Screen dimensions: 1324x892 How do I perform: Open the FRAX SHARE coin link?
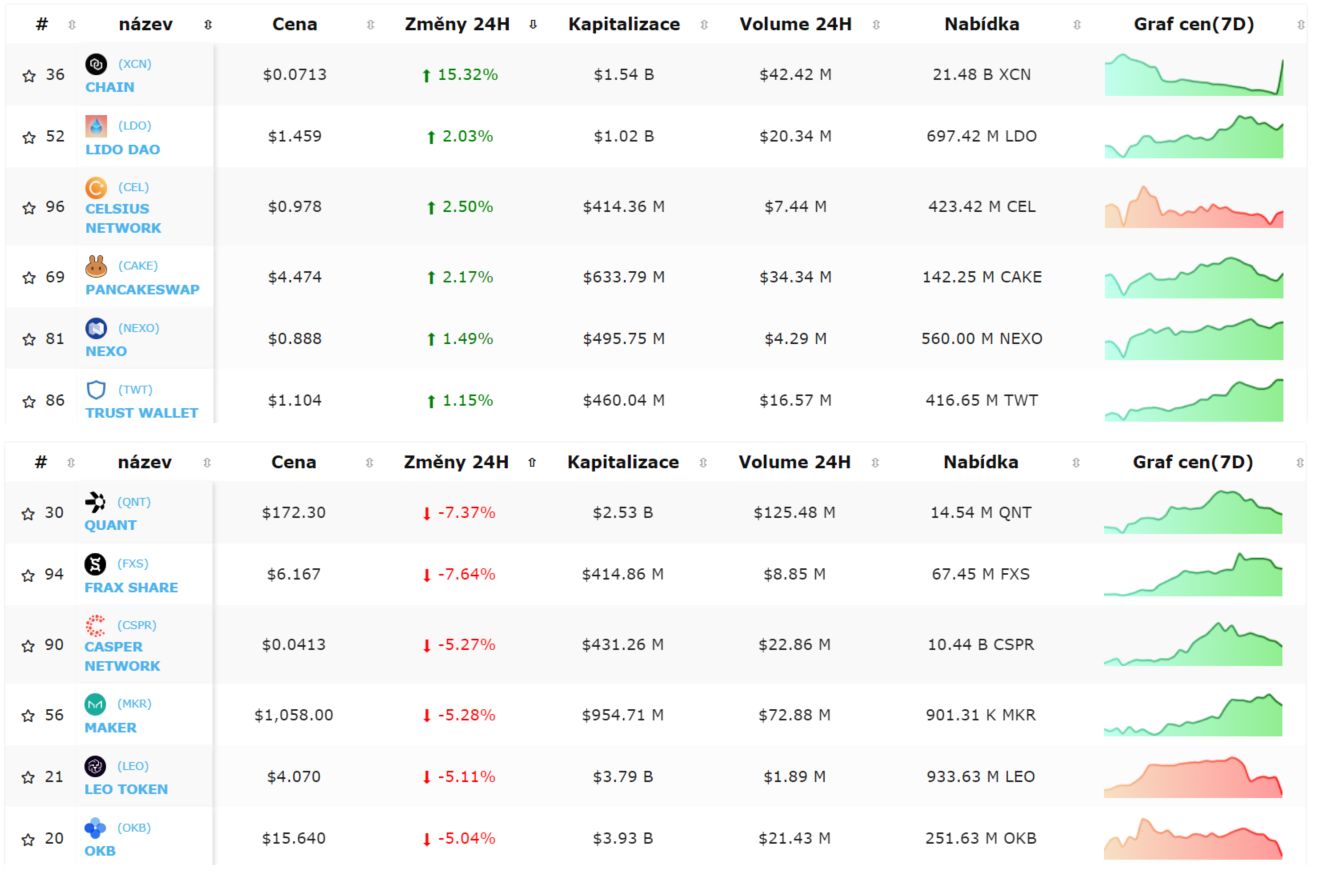131,587
